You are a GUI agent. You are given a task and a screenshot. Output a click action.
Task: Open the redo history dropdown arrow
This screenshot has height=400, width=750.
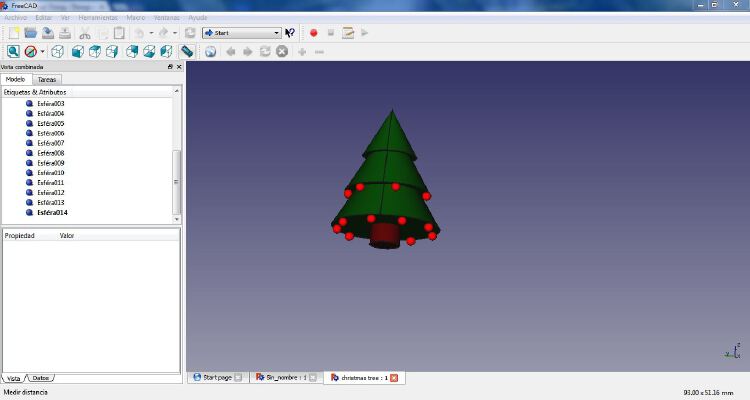(175, 33)
